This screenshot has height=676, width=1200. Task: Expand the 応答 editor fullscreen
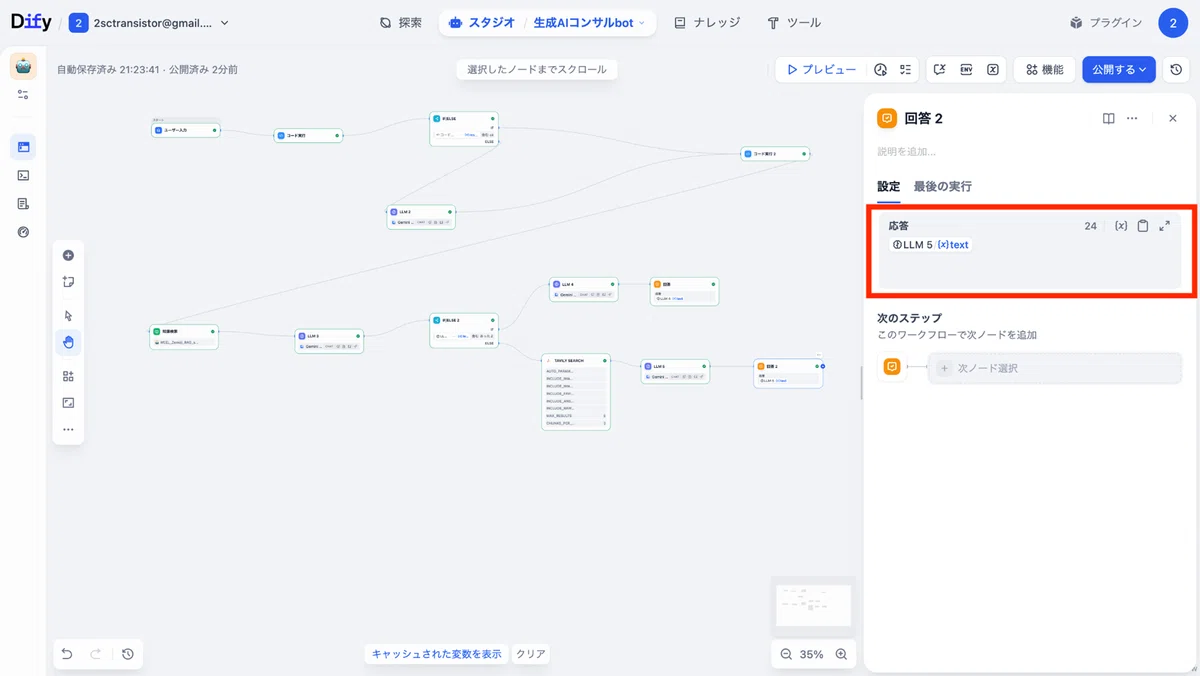click(x=1165, y=226)
